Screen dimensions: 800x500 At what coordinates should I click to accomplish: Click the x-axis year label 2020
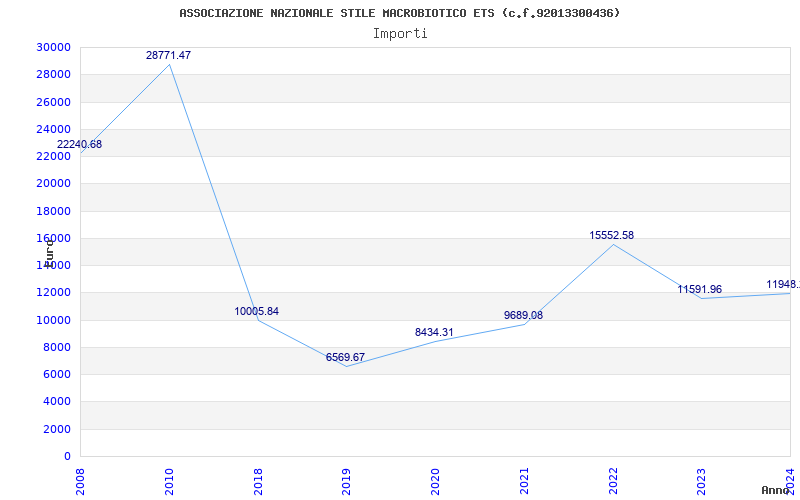coord(436,482)
